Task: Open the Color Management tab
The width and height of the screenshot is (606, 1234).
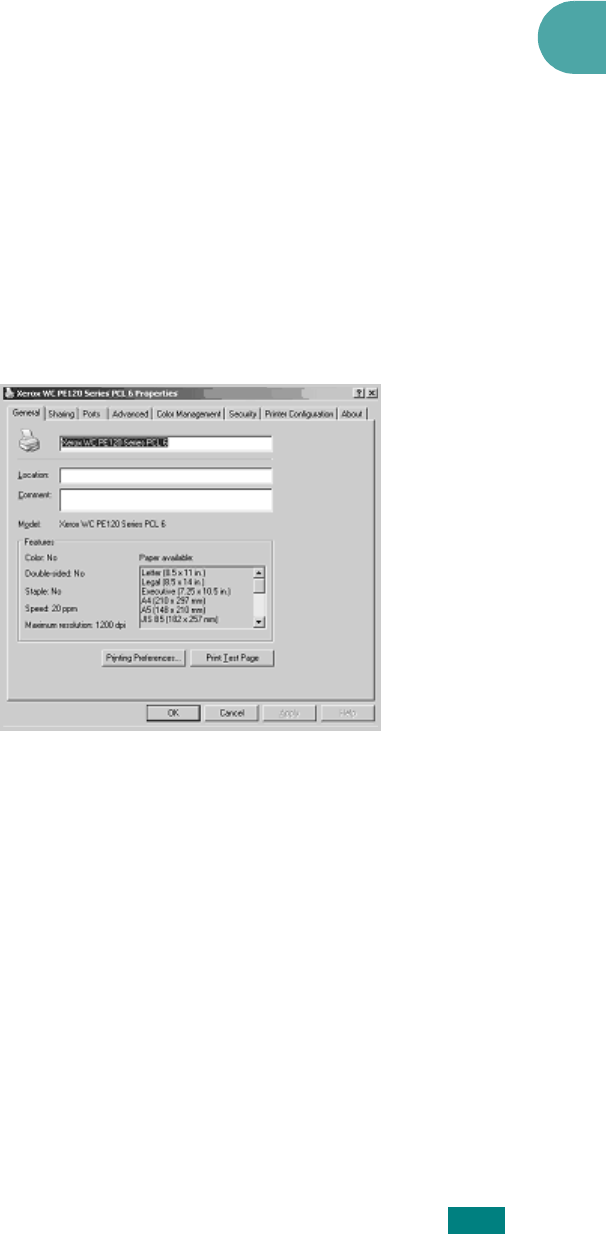Action: tap(189, 414)
